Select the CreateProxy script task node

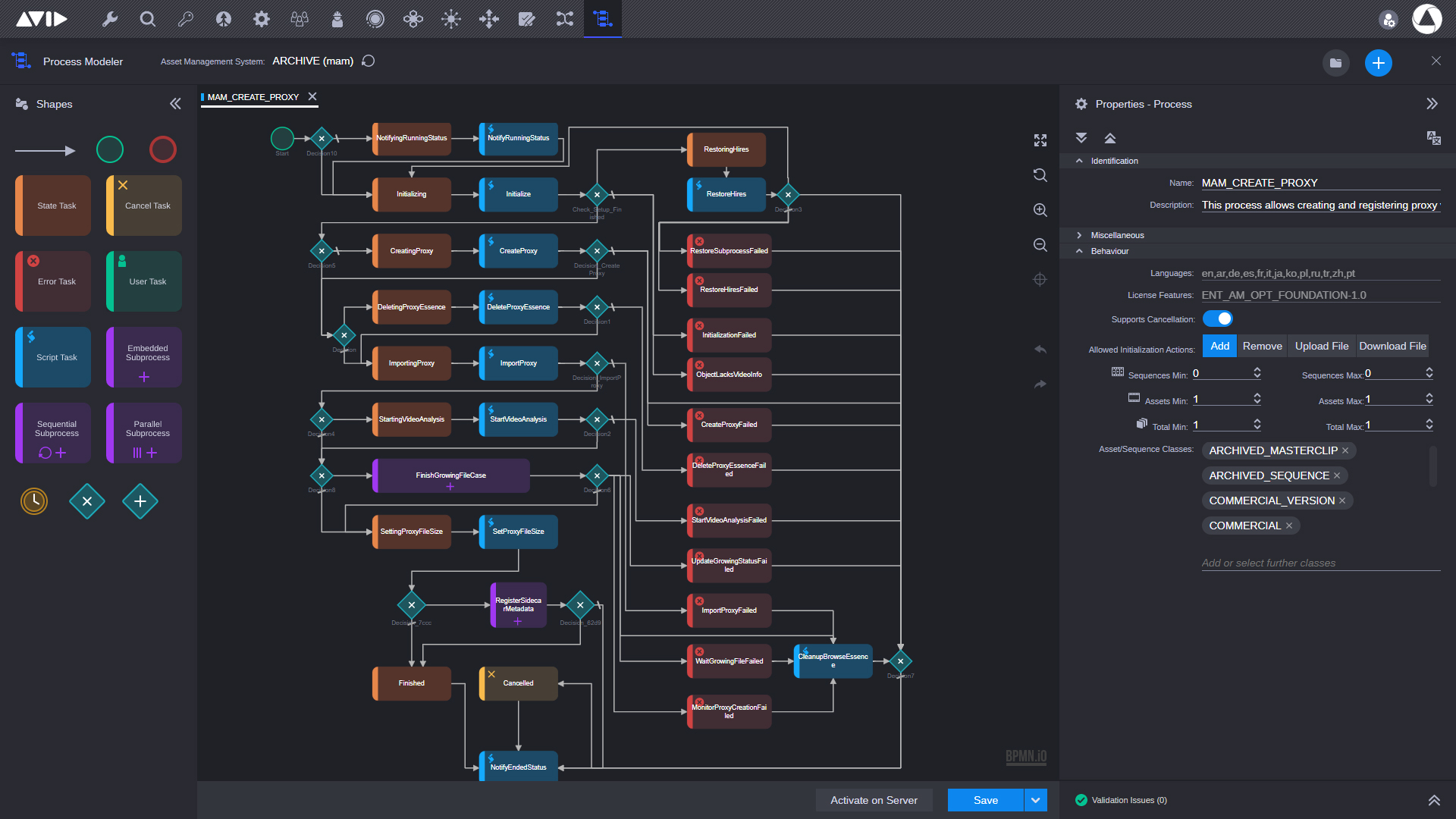519,251
